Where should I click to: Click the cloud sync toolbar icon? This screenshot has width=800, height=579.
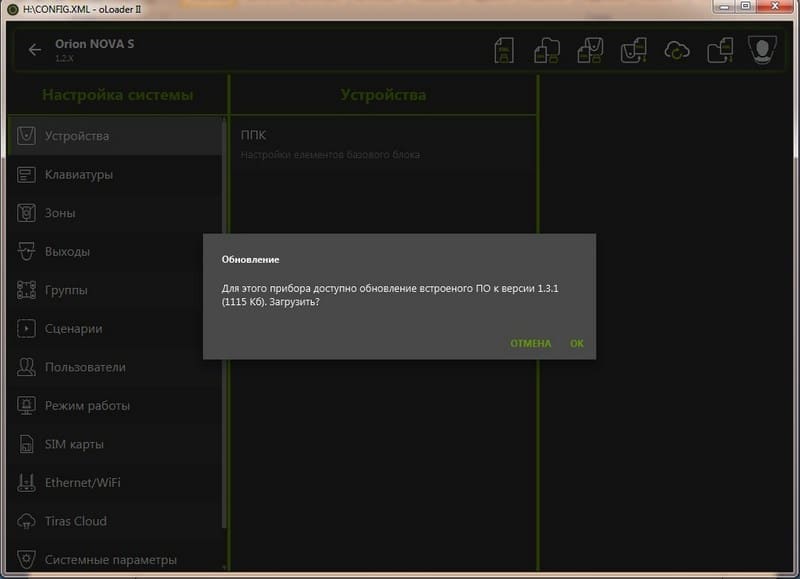coord(677,51)
